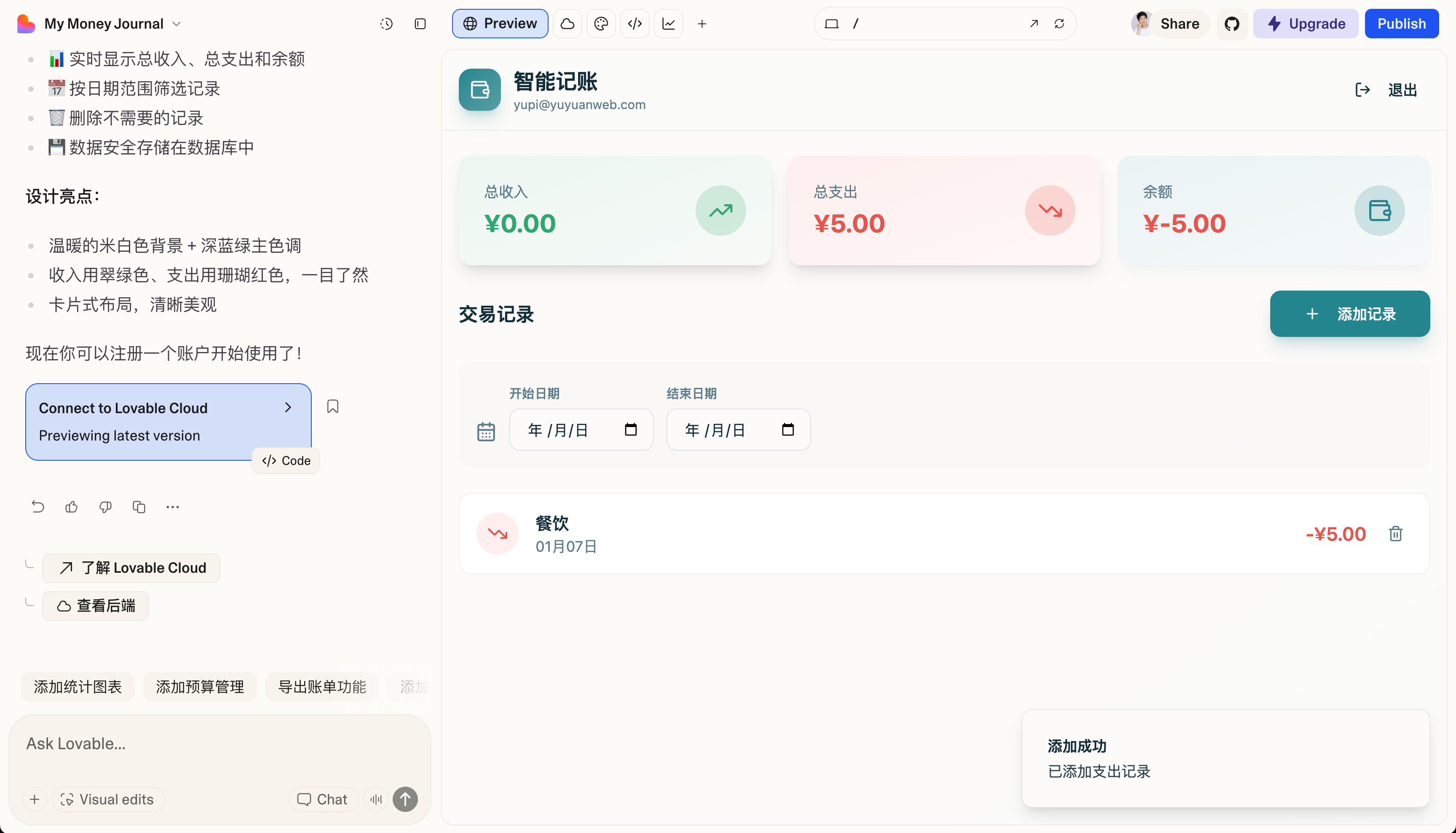Delete the 餐饮 transaction with trash icon
The width and height of the screenshot is (1456, 833).
pos(1395,534)
